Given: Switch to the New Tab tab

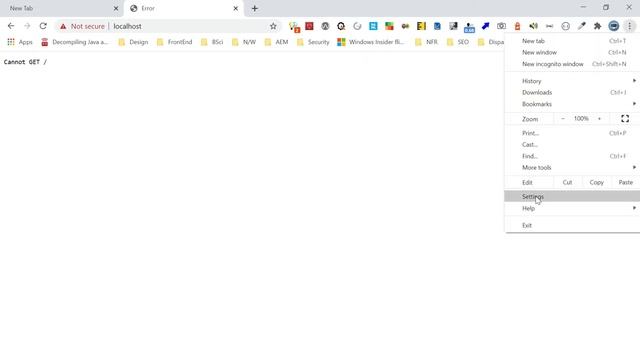Looking at the screenshot, I should pyautogui.click(x=61, y=8).
